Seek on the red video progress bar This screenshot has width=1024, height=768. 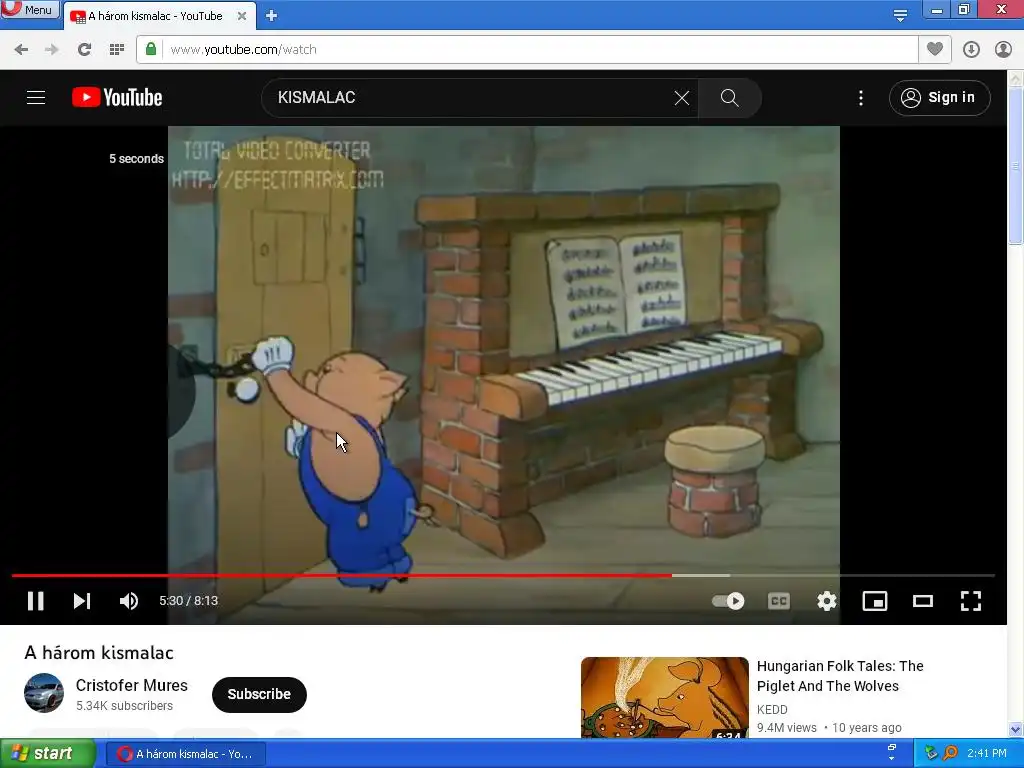point(503,575)
